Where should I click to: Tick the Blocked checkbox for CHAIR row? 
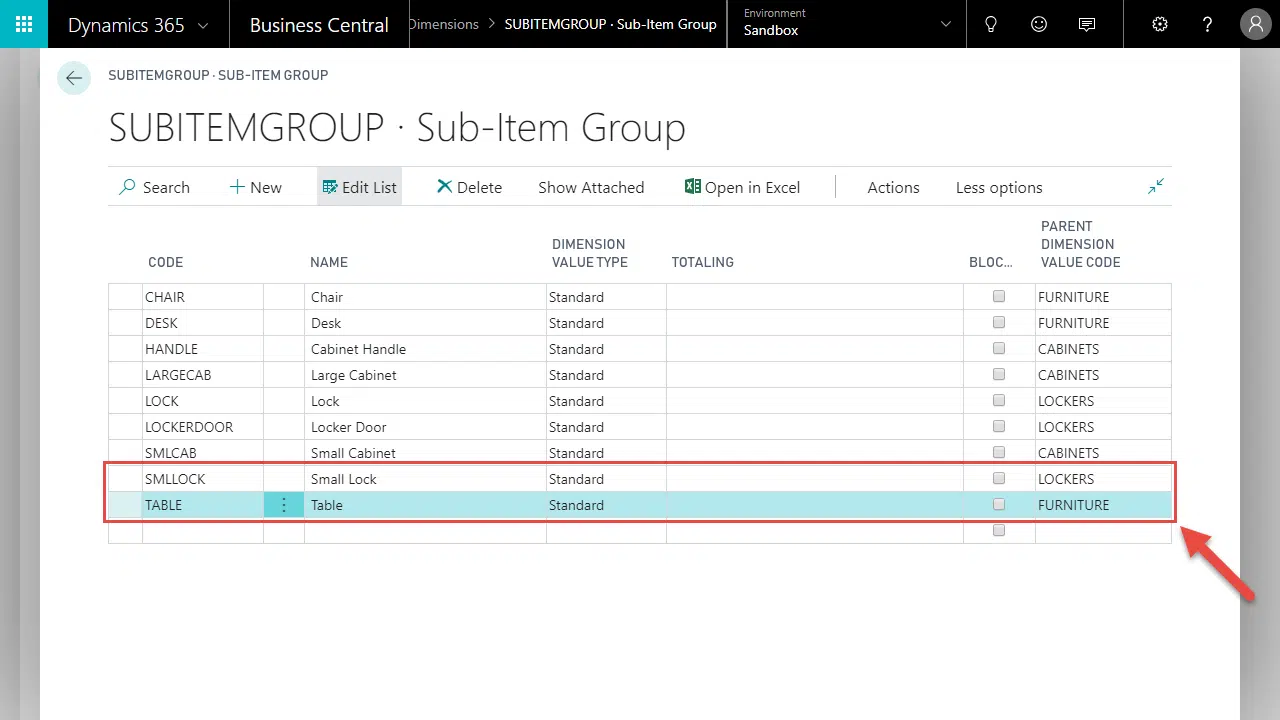pos(998,297)
